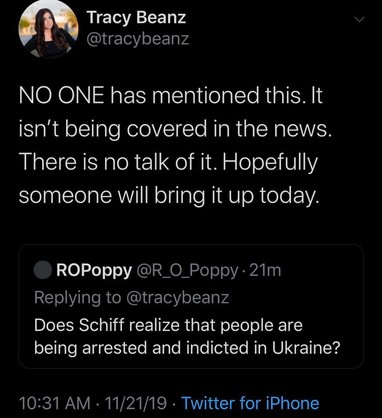Open quoted tweet card border area
The width and height of the screenshot is (382, 418).
pyautogui.click(x=191, y=306)
